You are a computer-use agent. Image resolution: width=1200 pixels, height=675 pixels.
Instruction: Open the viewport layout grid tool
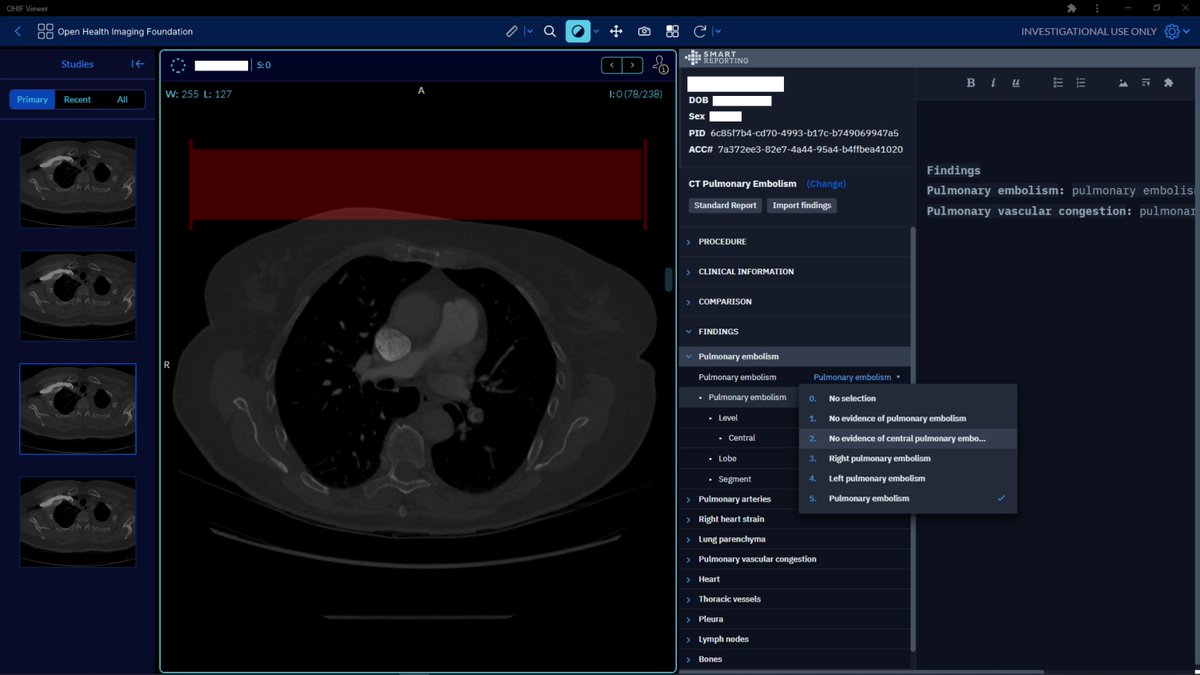[672, 31]
